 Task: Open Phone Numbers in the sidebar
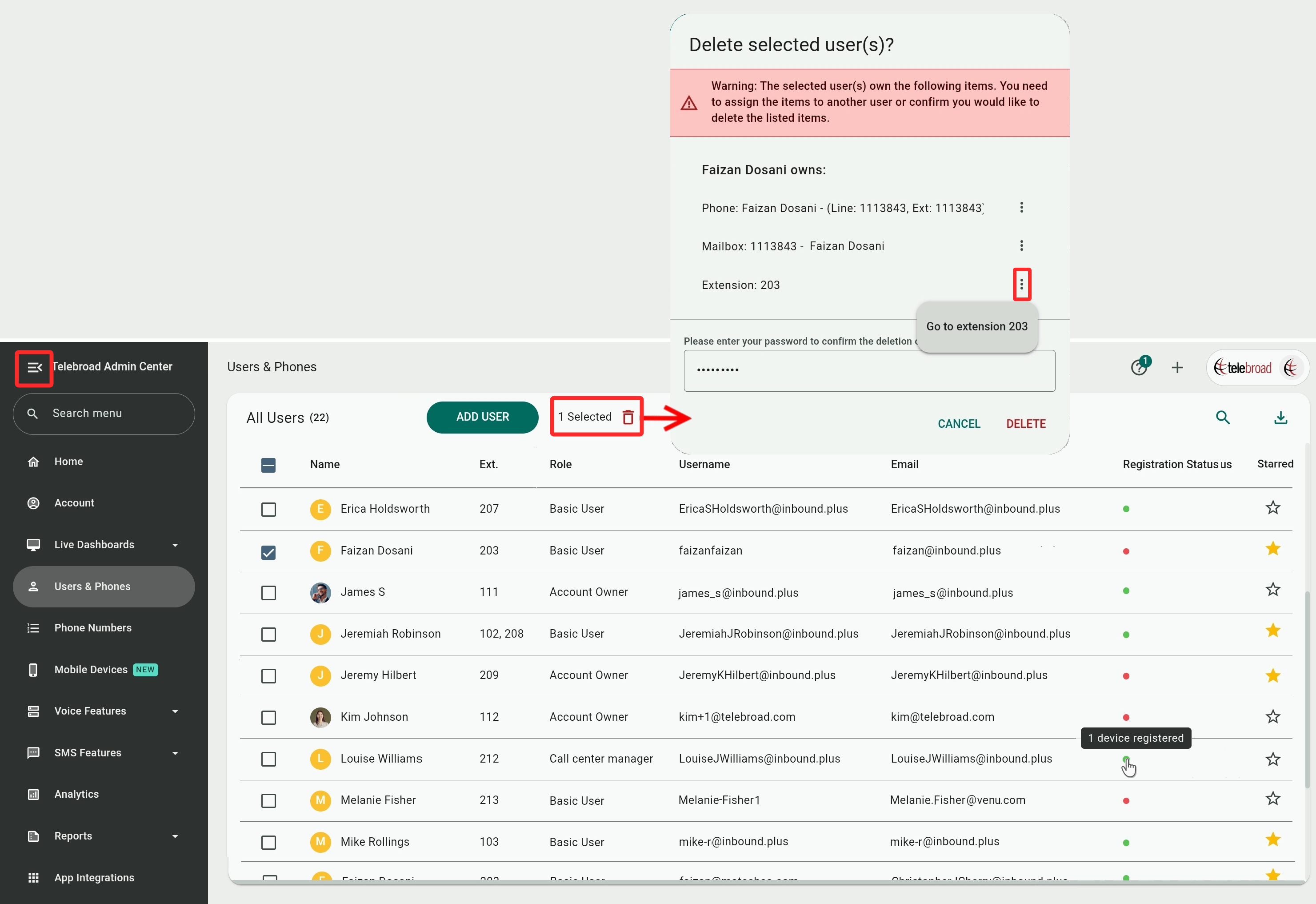[x=93, y=627]
